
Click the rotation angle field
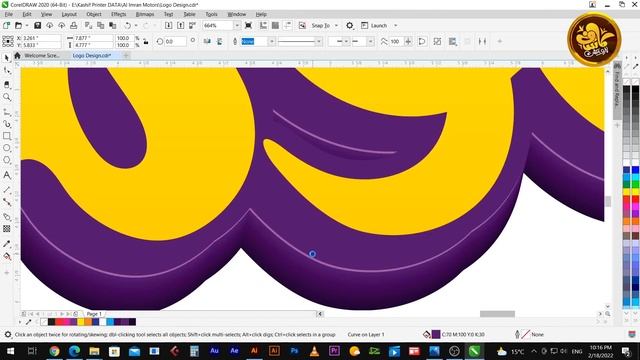176,41
